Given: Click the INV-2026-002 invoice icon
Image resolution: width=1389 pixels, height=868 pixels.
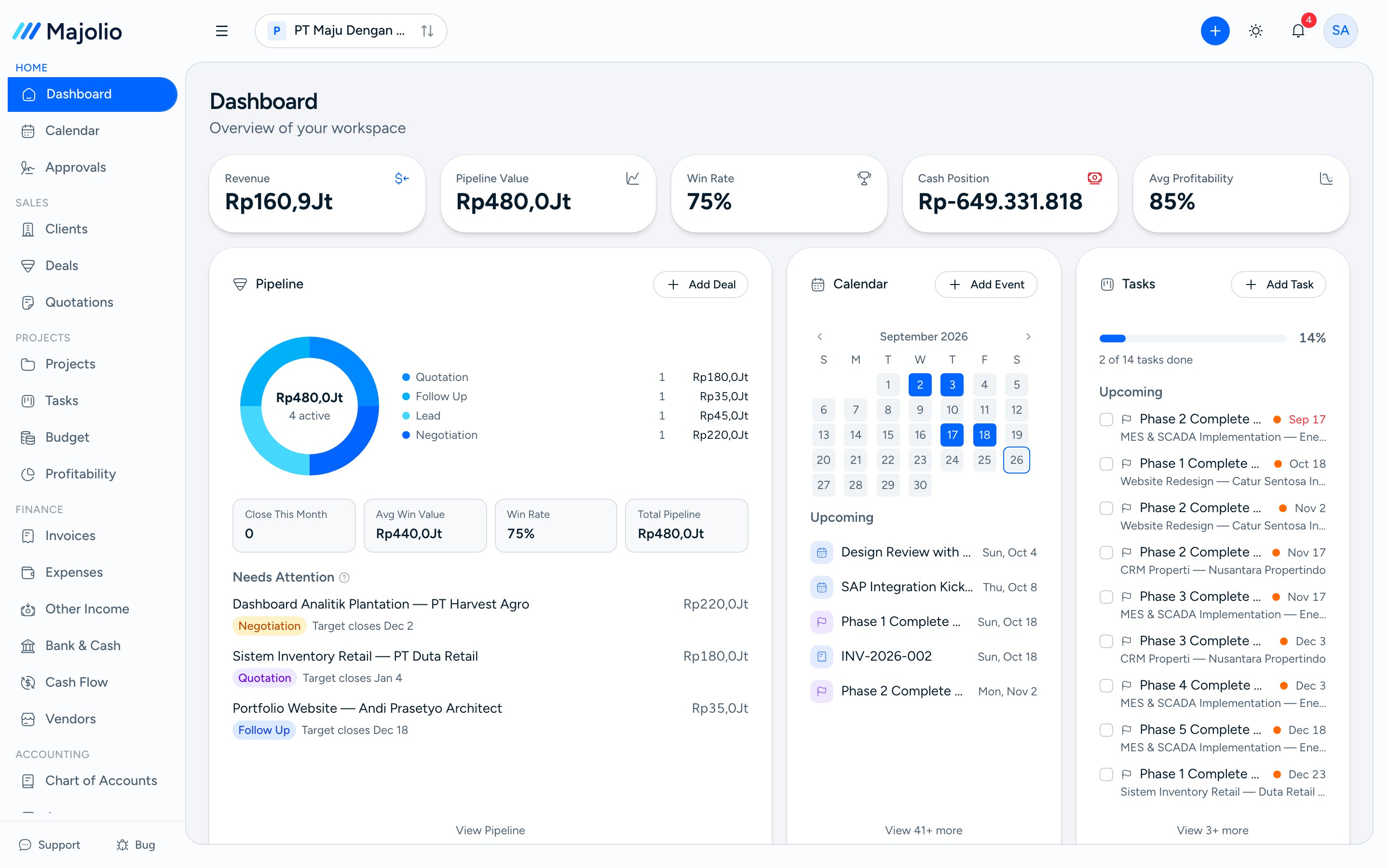Looking at the screenshot, I should (x=821, y=656).
